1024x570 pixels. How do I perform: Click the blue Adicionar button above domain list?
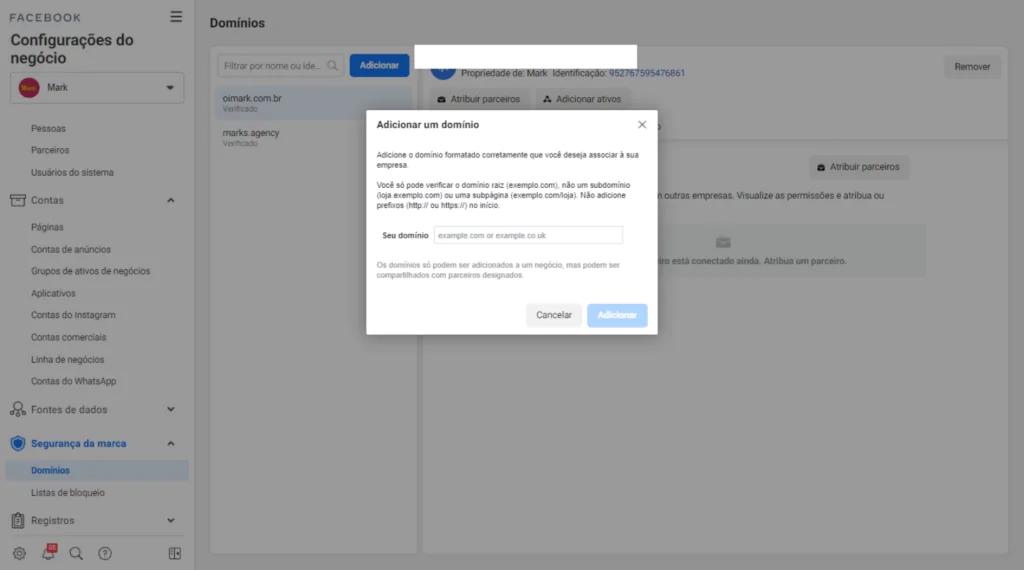(379, 65)
